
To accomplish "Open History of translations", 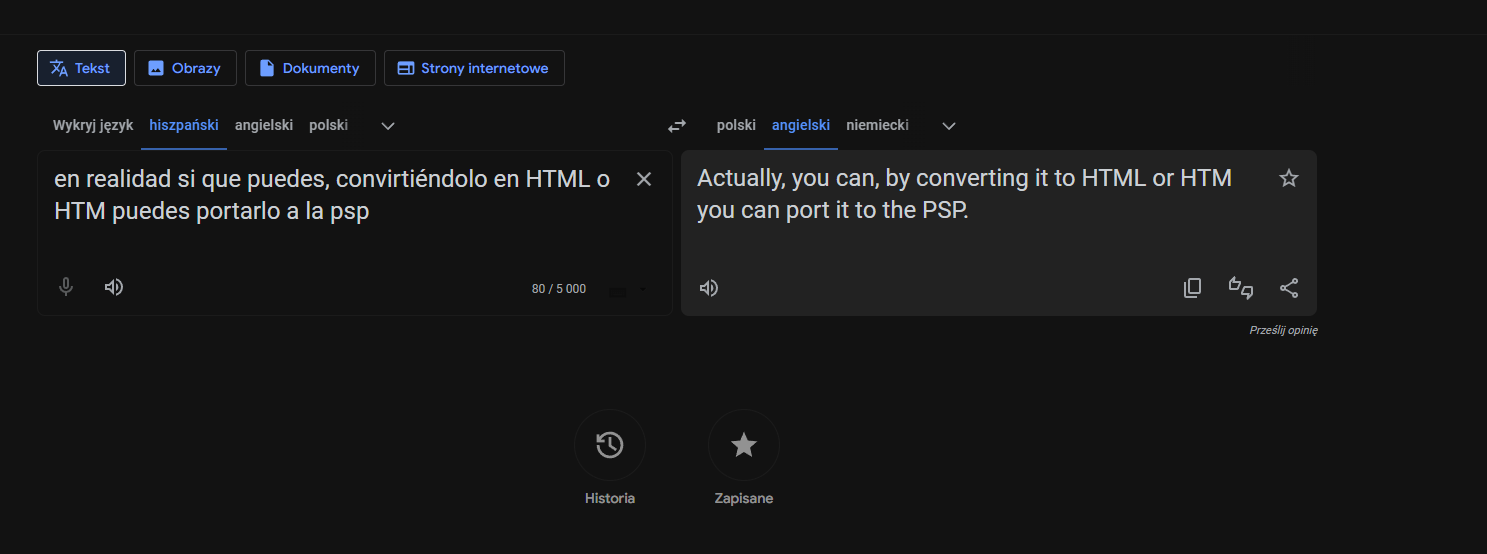I will 610,445.
